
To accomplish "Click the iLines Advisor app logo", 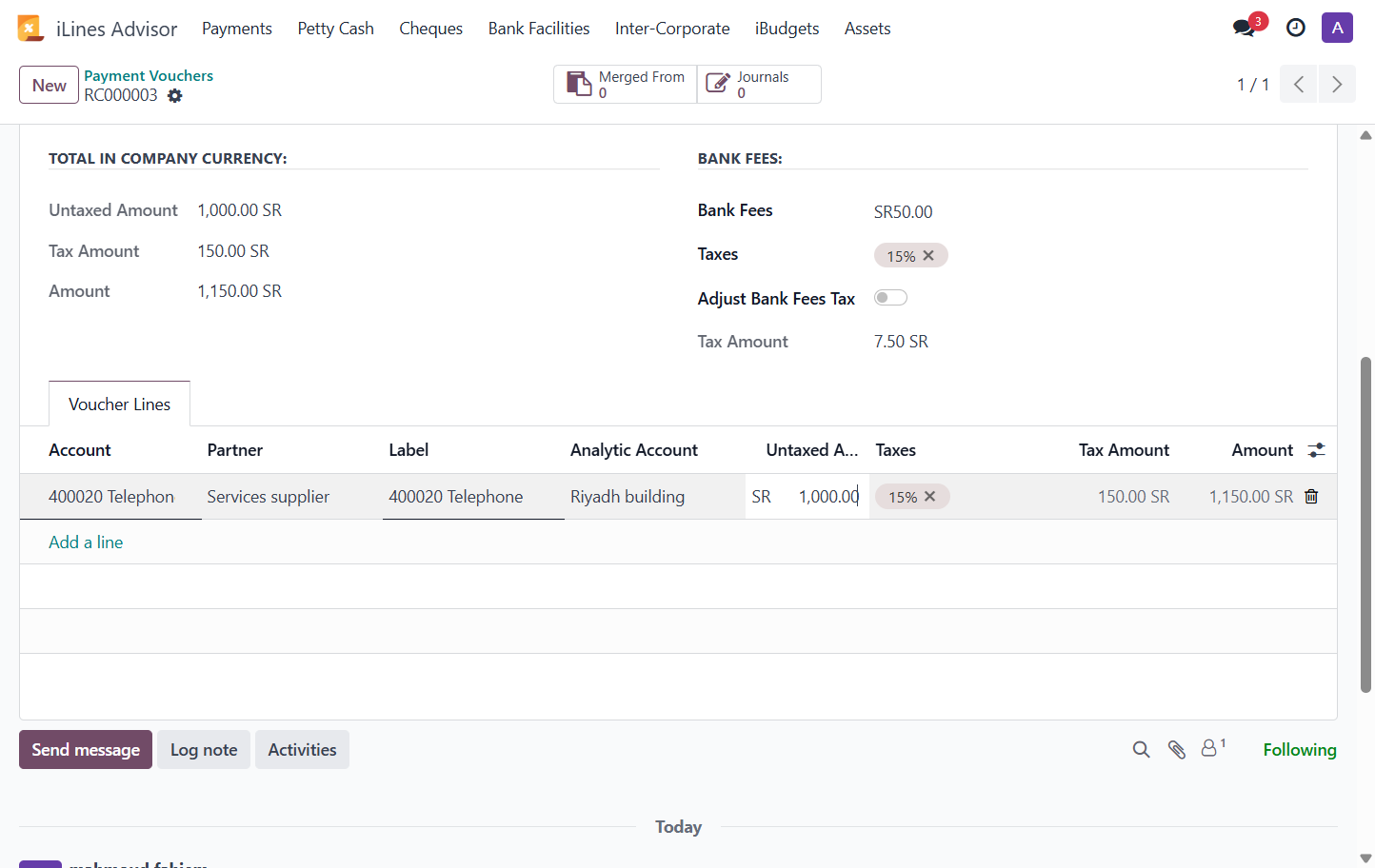I will [30, 29].
